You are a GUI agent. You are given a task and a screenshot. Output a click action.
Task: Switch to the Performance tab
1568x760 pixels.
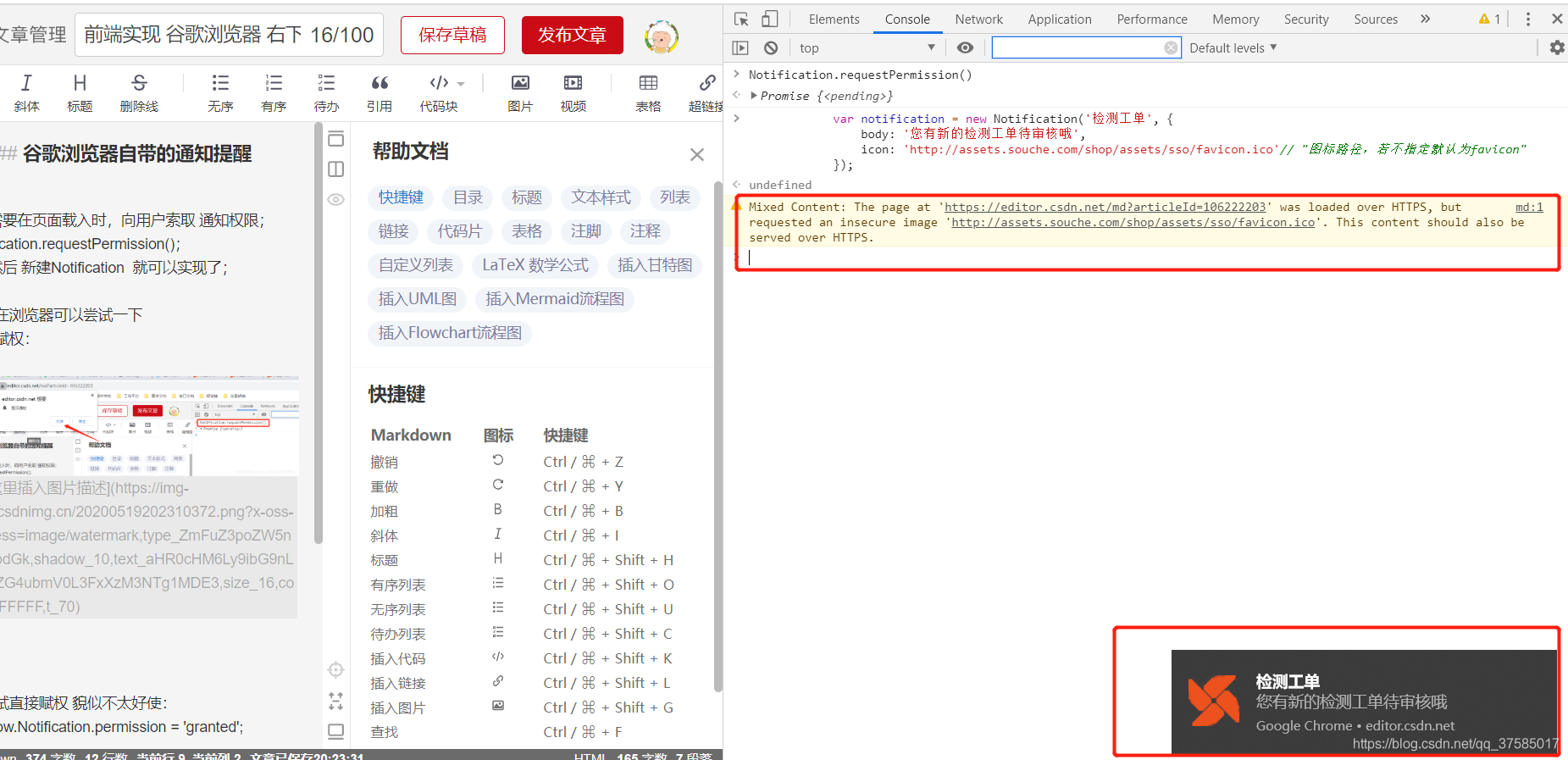(1151, 19)
